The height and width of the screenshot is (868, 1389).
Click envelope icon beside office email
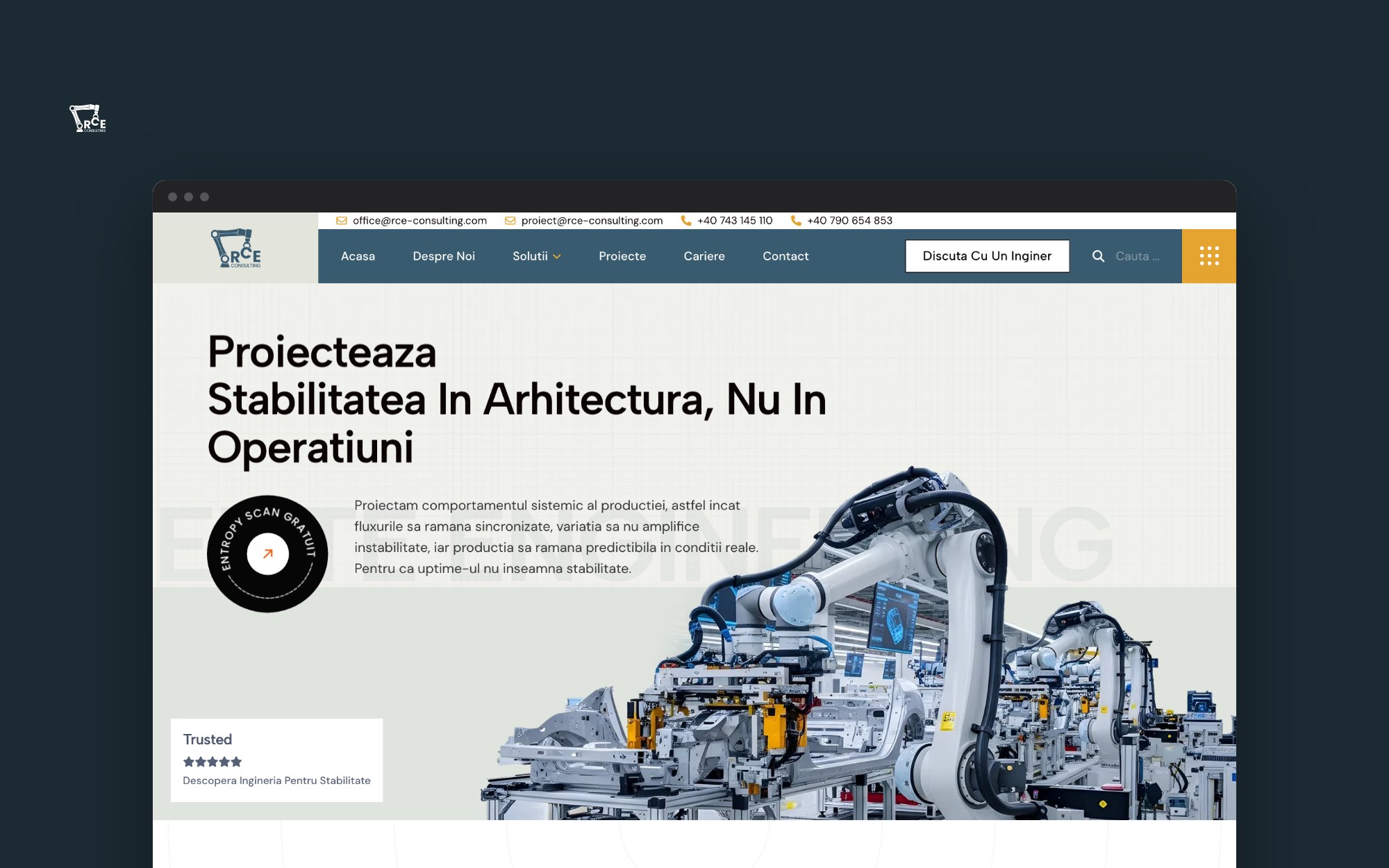click(341, 221)
